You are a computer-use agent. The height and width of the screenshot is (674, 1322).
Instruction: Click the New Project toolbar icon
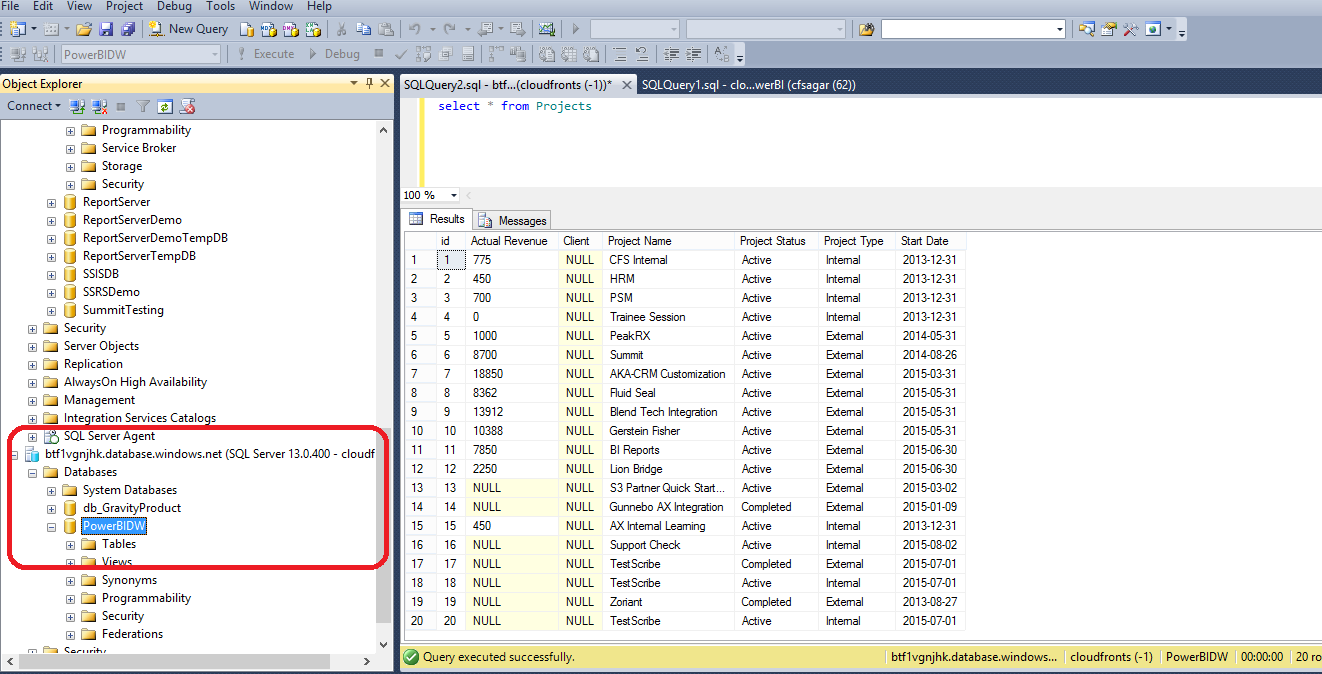[20, 29]
